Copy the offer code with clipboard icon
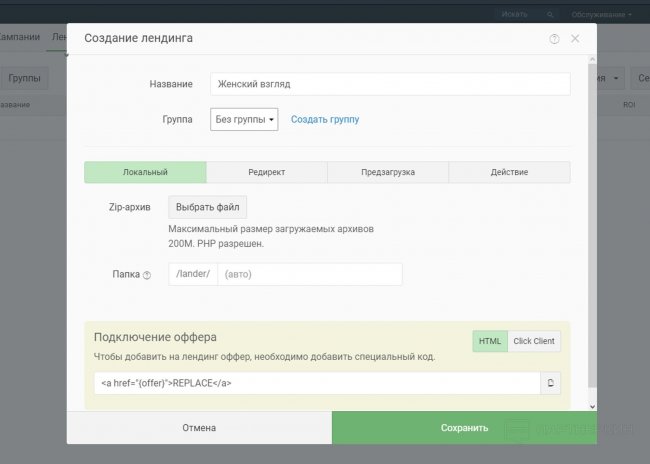The image size is (650, 464). pyautogui.click(x=550, y=383)
